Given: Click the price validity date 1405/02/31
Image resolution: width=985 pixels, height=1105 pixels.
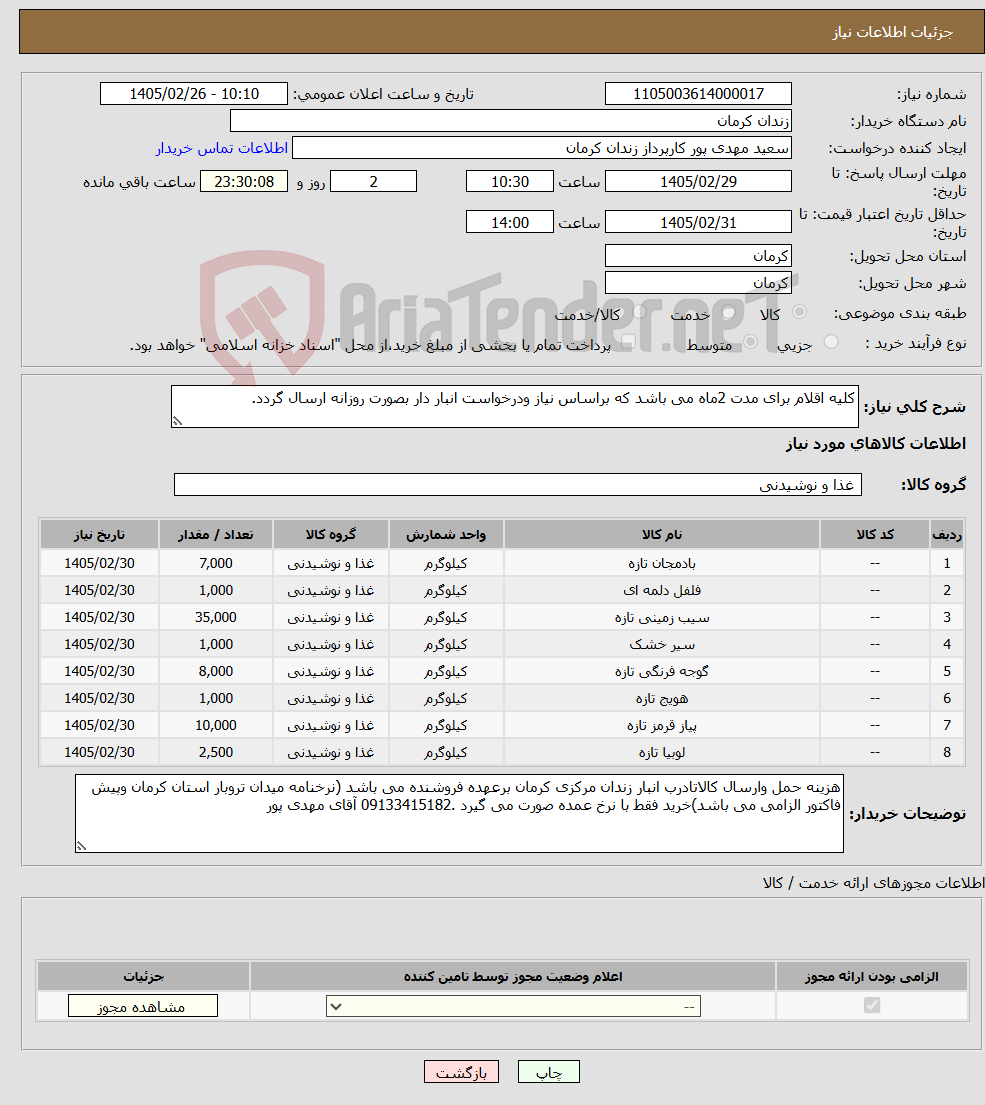Looking at the screenshot, I should [698, 223].
